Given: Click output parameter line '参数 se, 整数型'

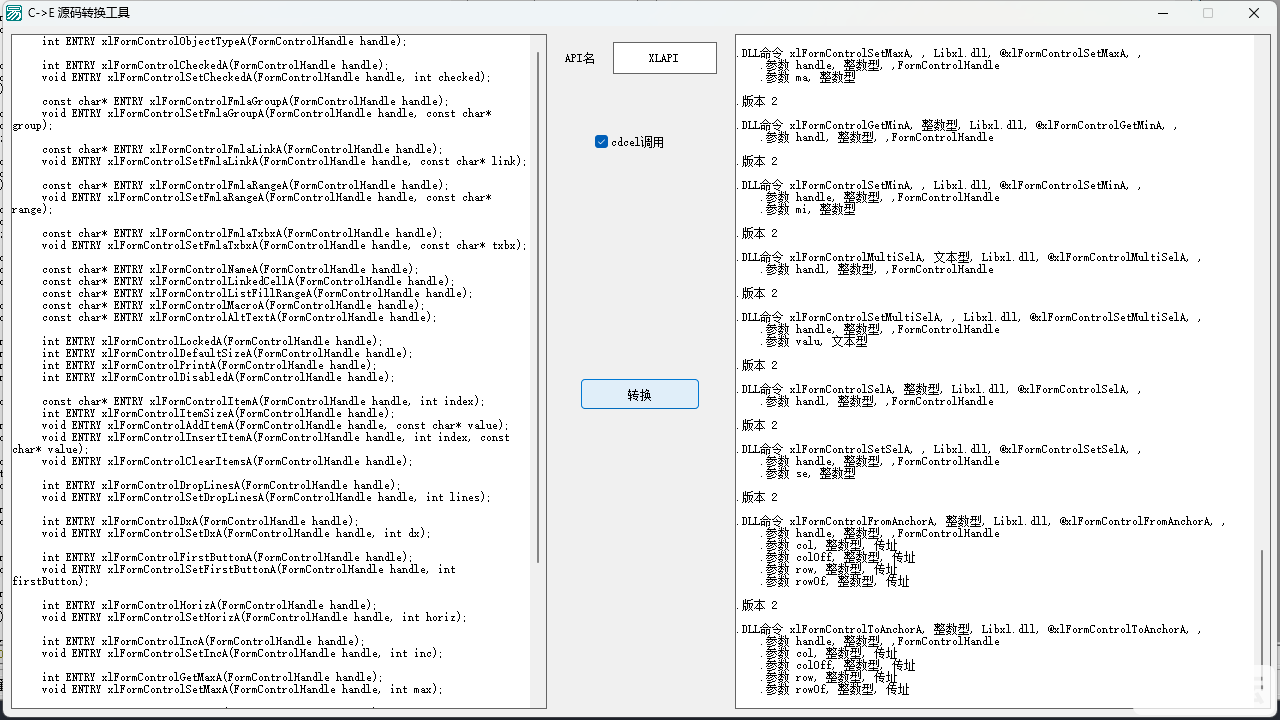Looking at the screenshot, I should [810, 473].
